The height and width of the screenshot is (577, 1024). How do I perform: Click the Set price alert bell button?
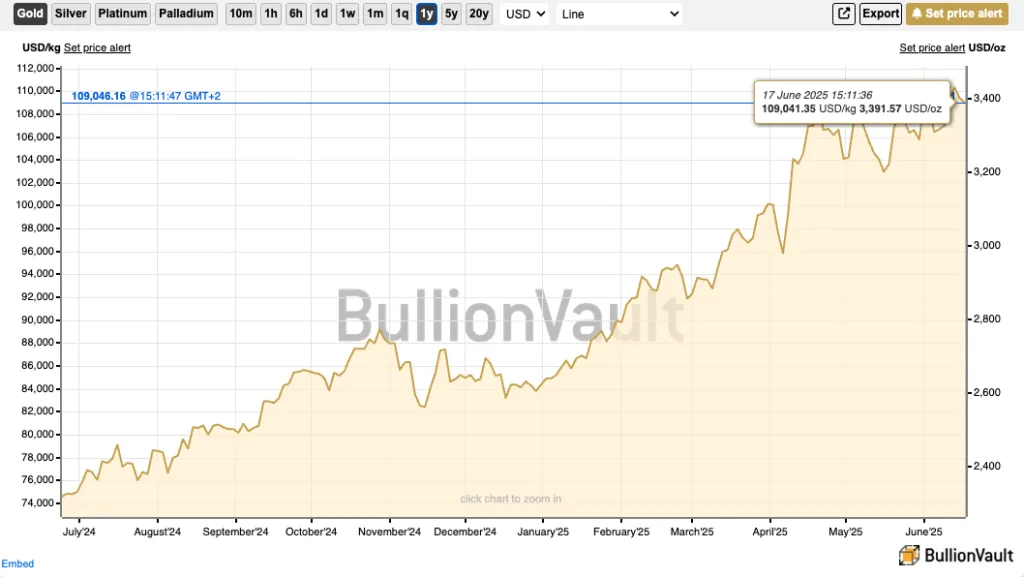pyautogui.click(x=957, y=14)
